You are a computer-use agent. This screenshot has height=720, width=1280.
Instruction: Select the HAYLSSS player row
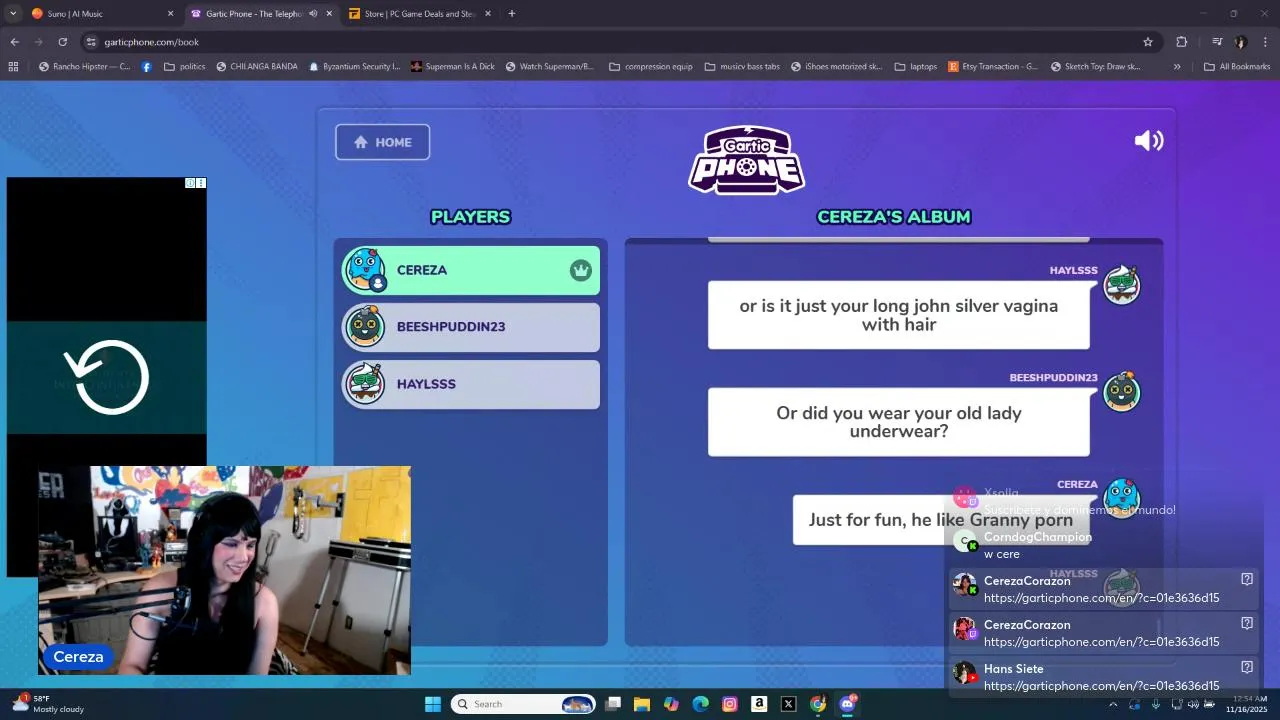pos(471,384)
